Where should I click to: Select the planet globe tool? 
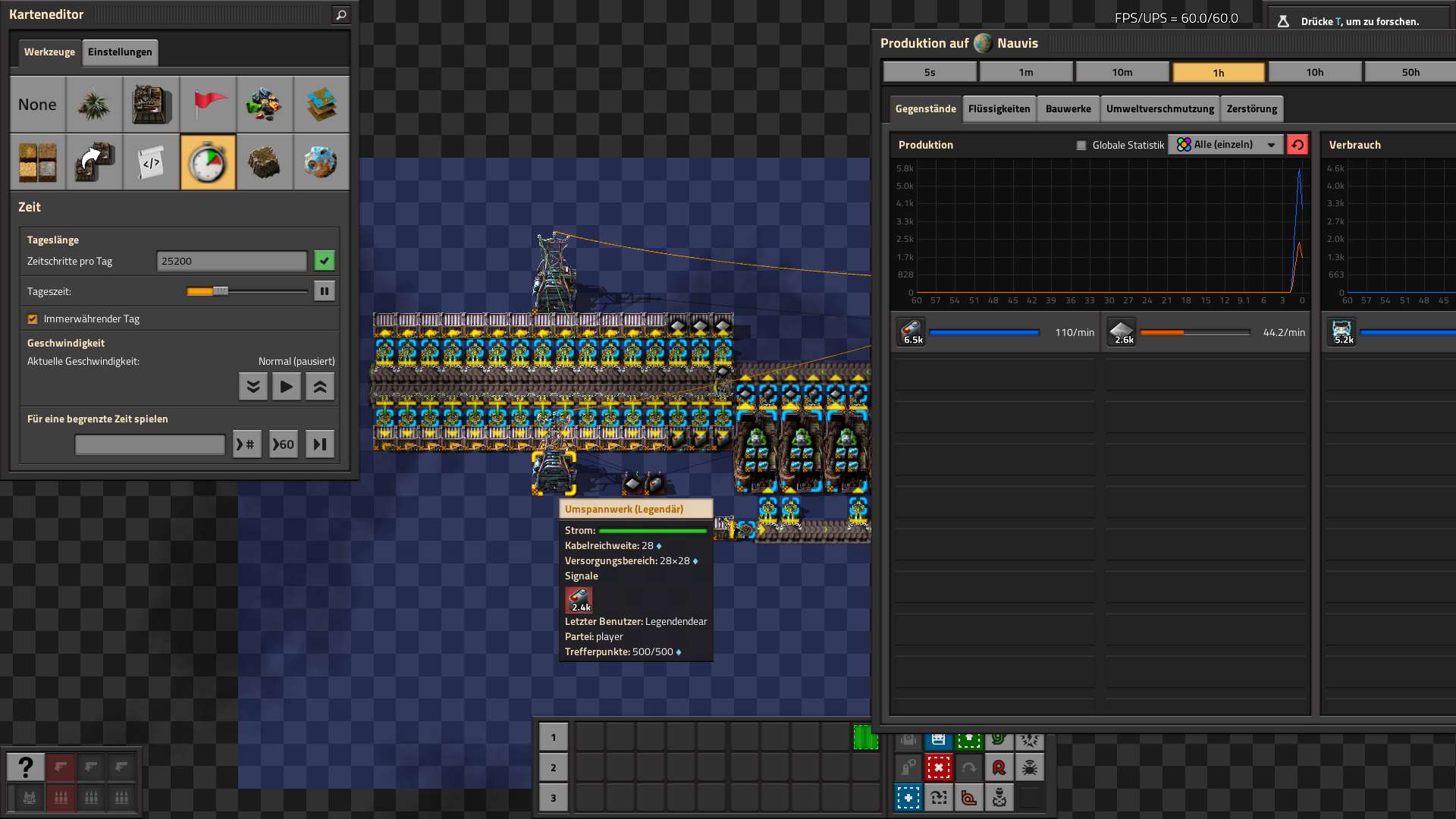pyautogui.click(x=322, y=162)
